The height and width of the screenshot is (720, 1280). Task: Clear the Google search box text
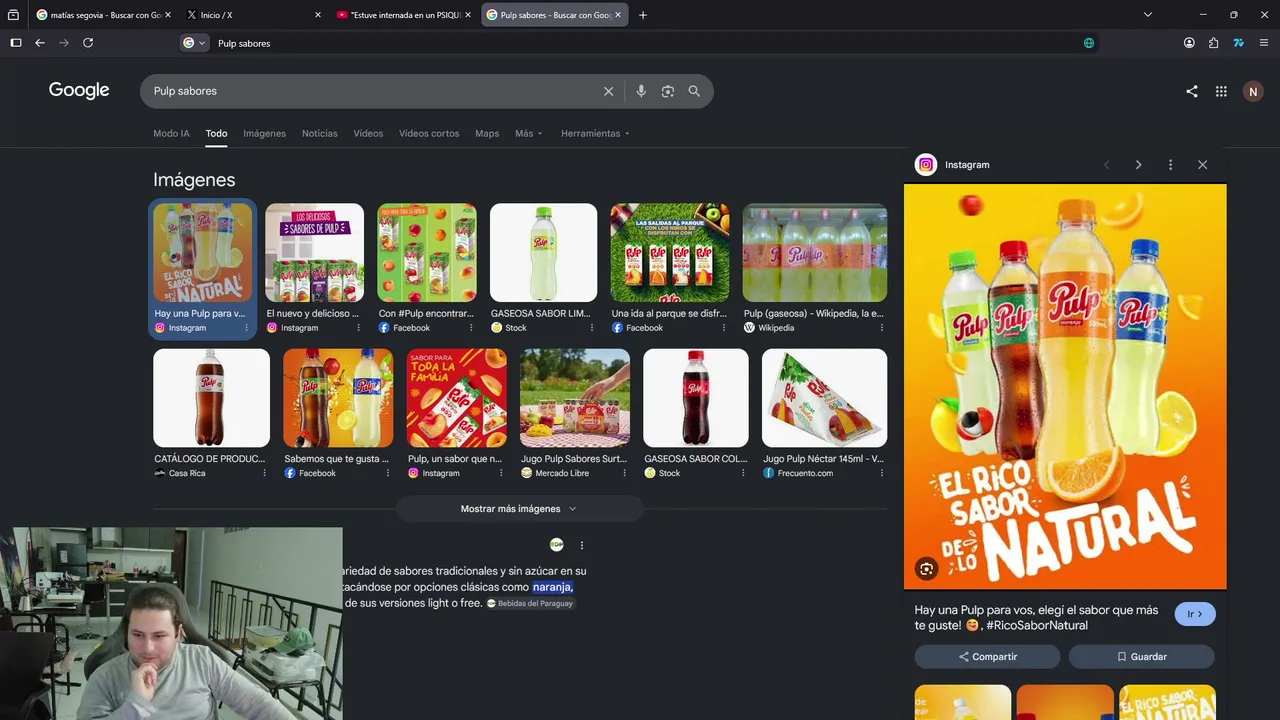coord(608,91)
